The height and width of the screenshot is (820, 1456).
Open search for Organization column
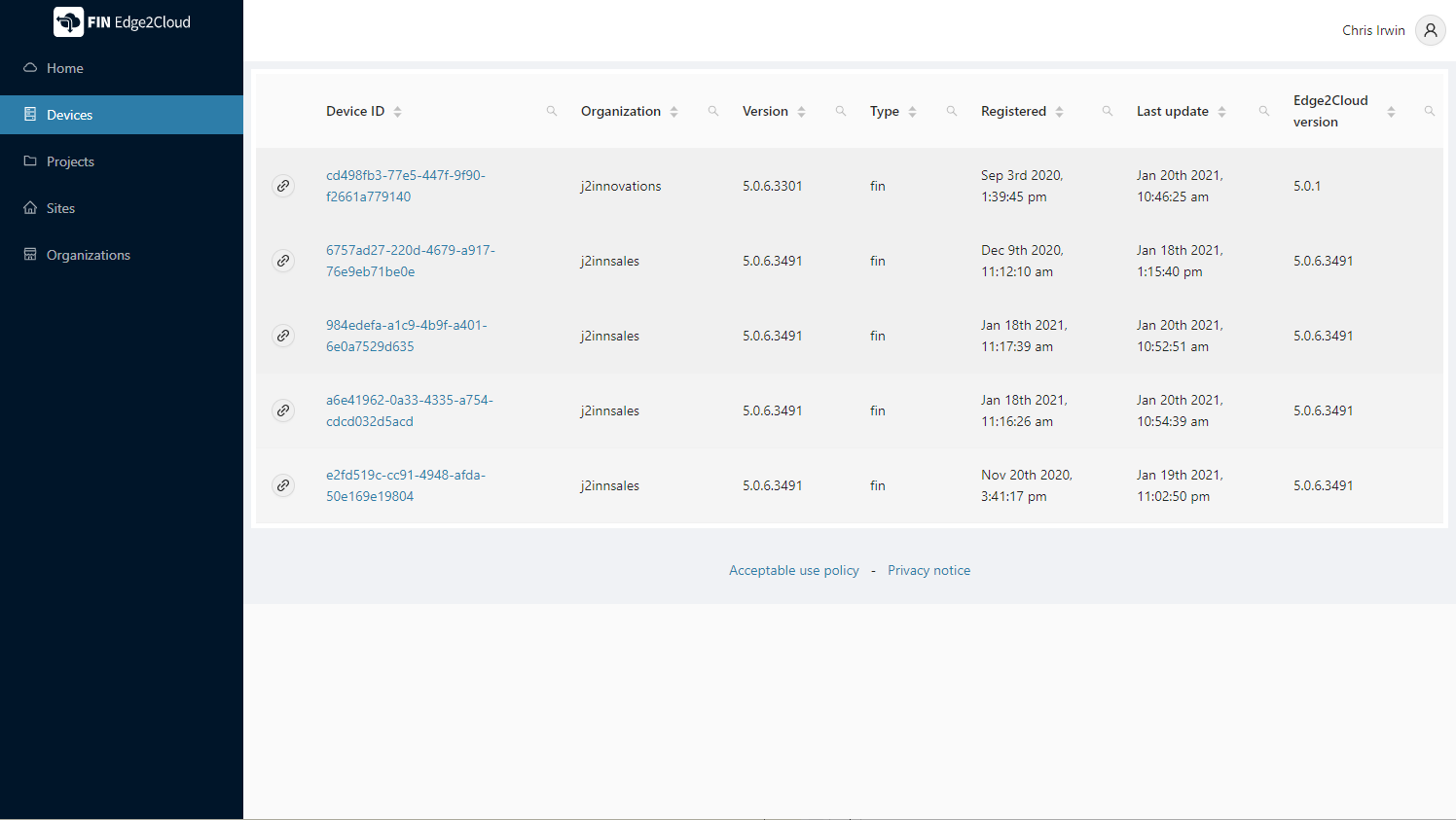tap(713, 111)
